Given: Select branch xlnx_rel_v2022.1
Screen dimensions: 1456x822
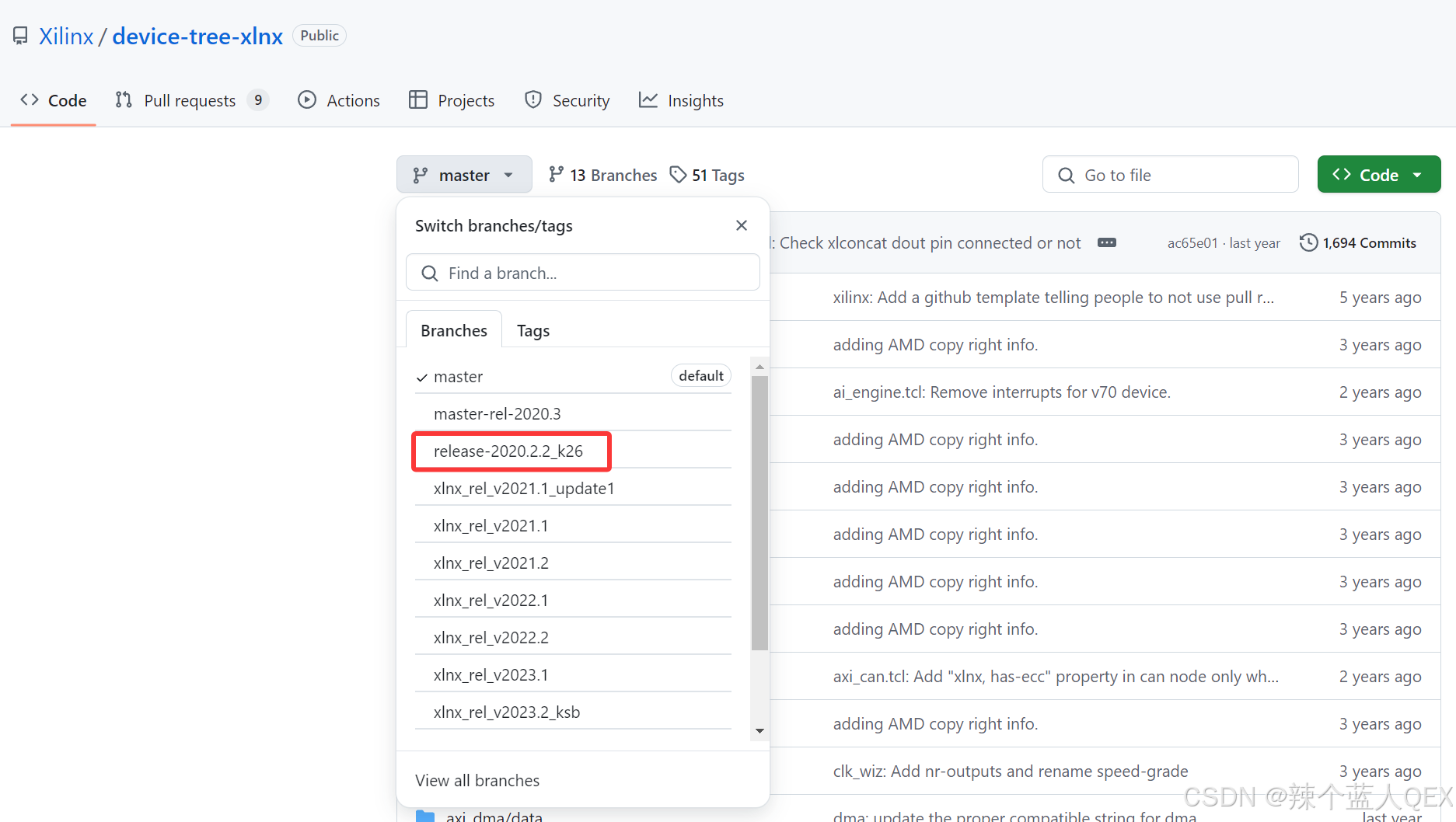Looking at the screenshot, I should 573,600.
